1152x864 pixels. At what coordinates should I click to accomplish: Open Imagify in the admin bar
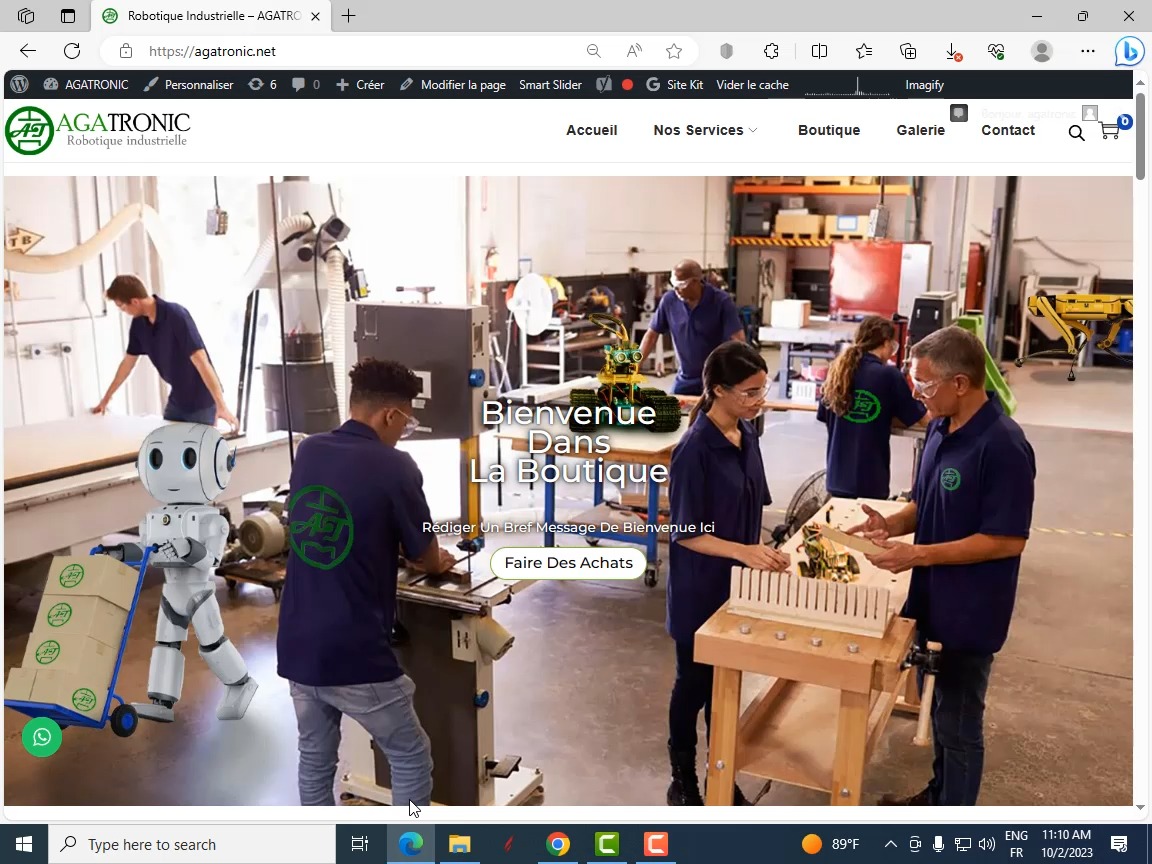(924, 84)
